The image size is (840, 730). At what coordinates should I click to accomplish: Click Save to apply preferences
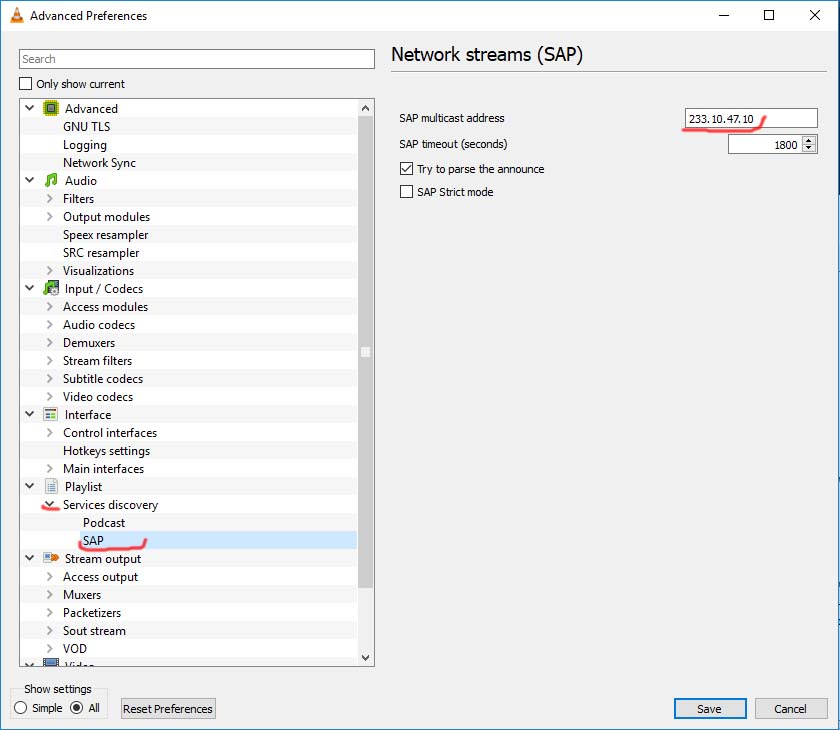[x=710, y=709]
